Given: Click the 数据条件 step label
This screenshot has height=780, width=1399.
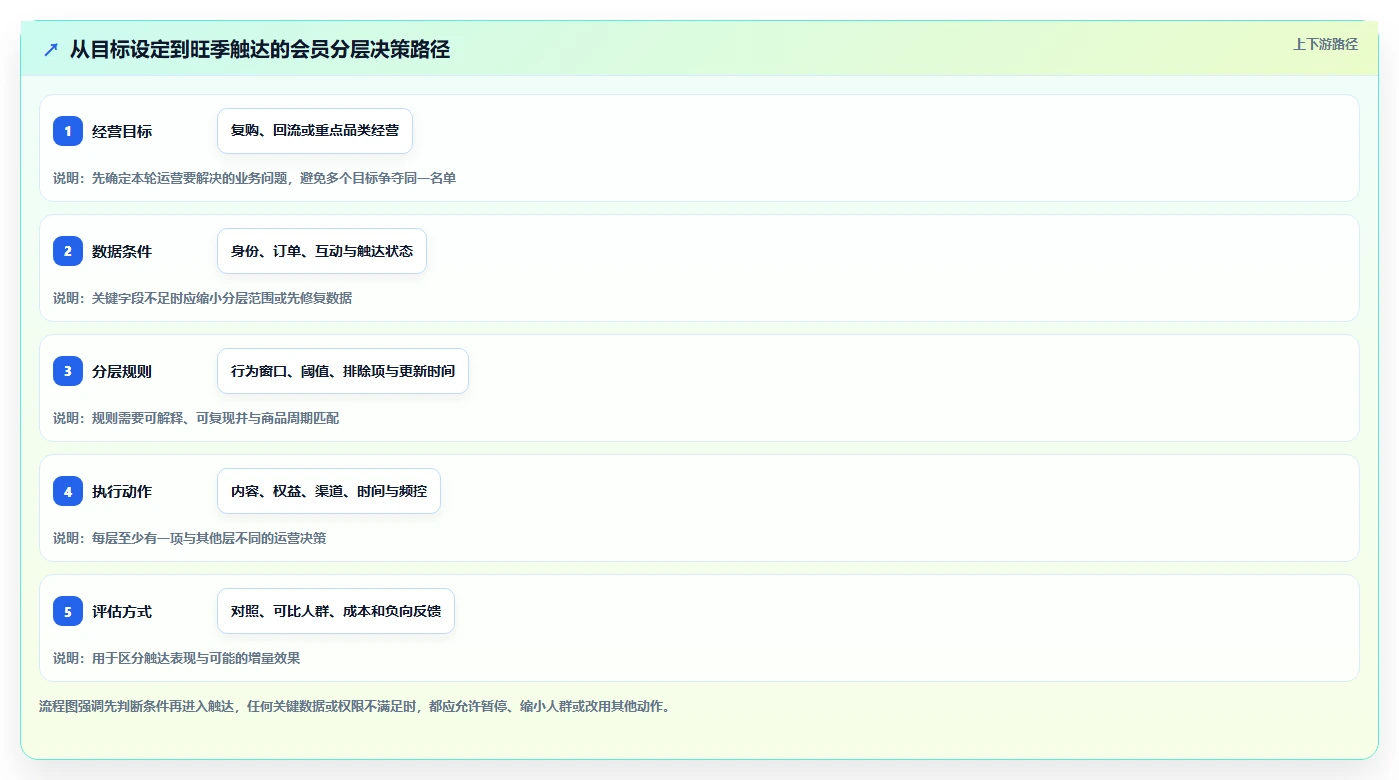Looking at the screenshot, I should click(122, 251).
